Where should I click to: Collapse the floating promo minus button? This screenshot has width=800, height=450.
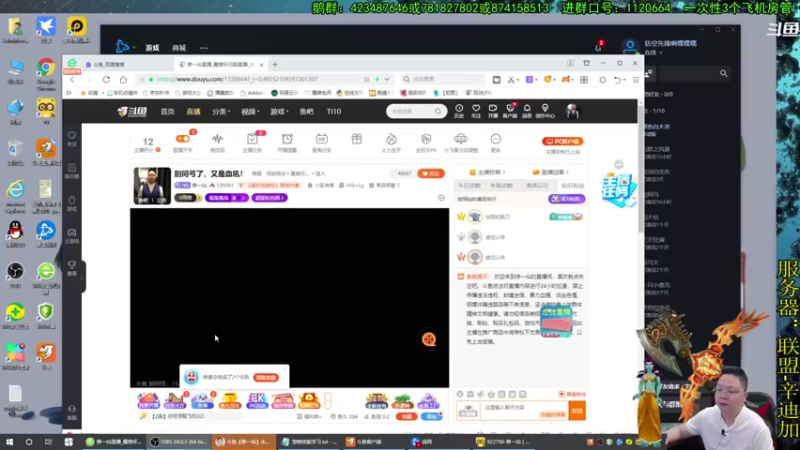pos(619,164)
